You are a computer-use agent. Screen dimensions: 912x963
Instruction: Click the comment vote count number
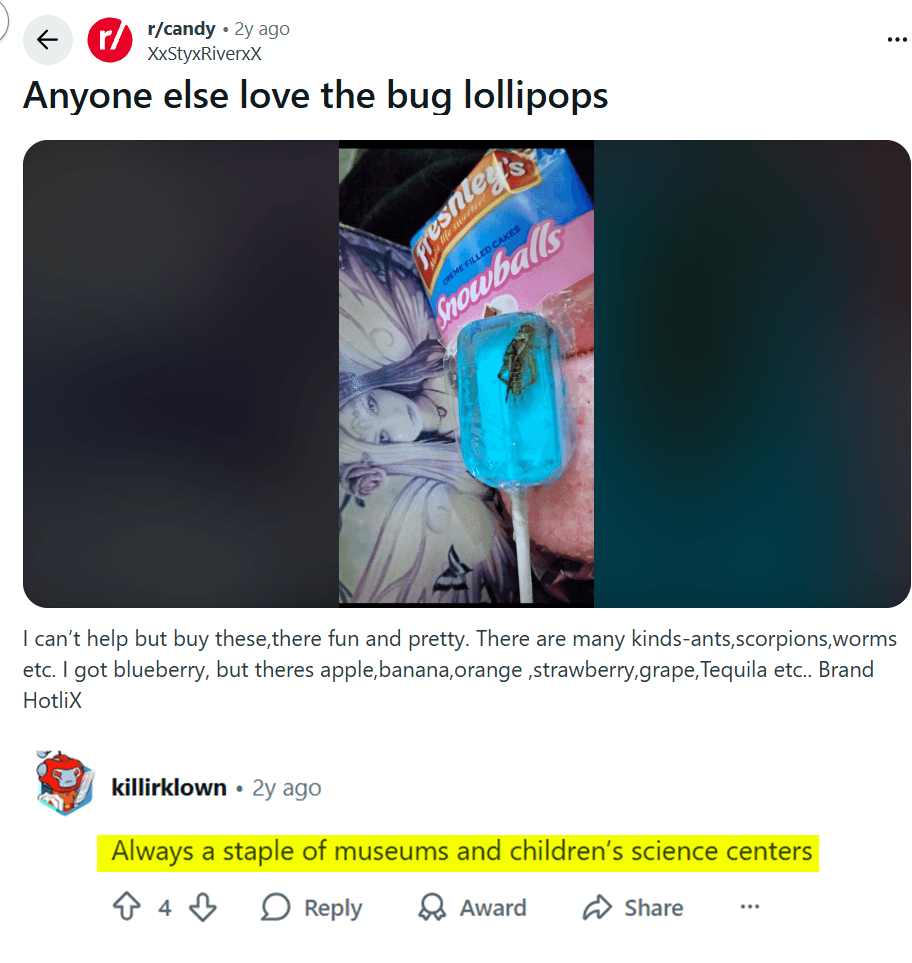[x=165, y=907]
